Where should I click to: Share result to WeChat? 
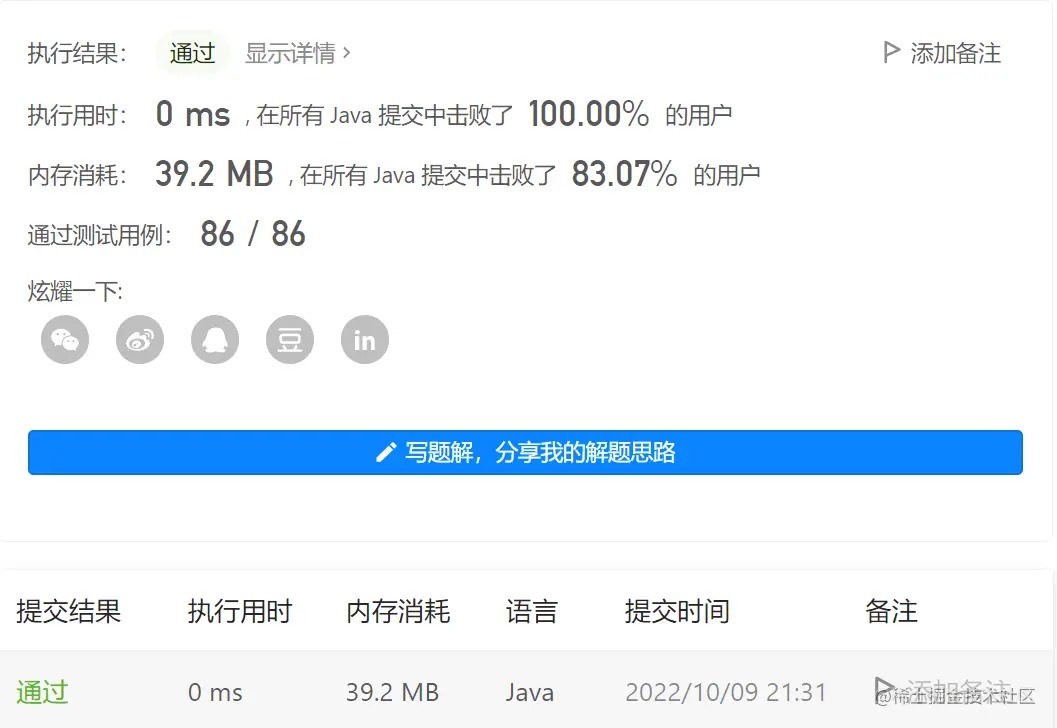(x=64, y=339)
